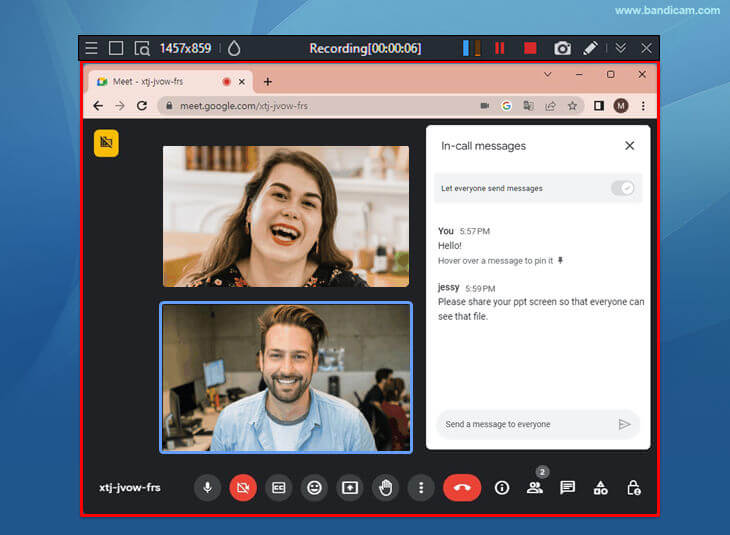Open Chrome three-dot menu
Viewport: 730px width, 535px height.
(643, 106)
